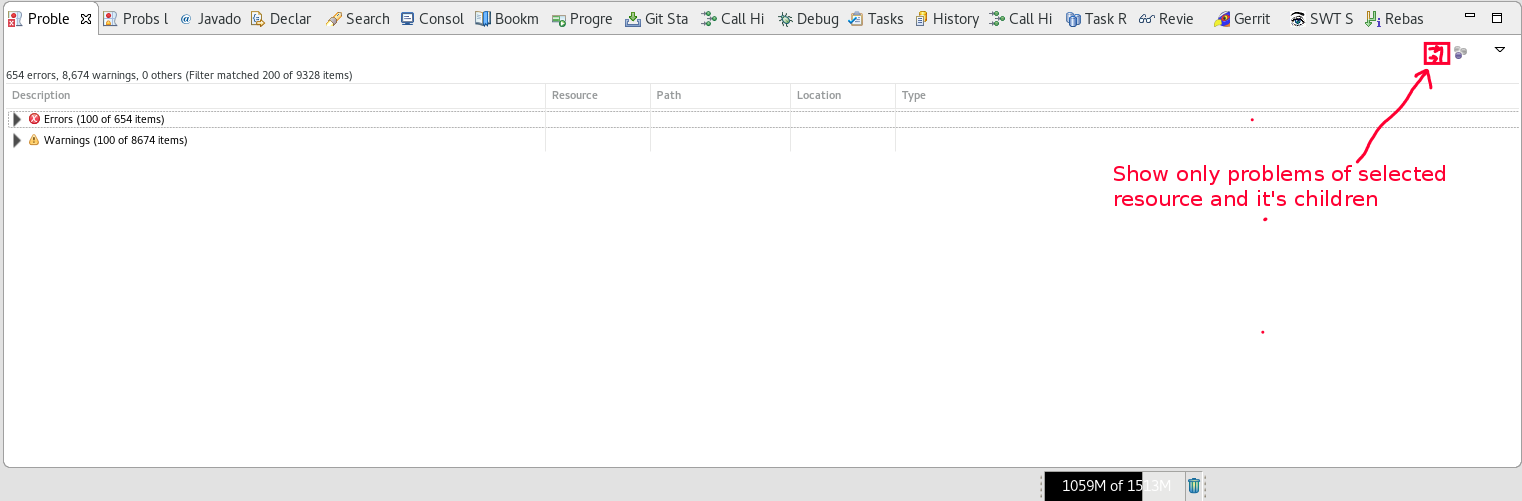Open the Tasks view tab
Viewport: 1522px width, 501px height.
[x=875, y=18]
